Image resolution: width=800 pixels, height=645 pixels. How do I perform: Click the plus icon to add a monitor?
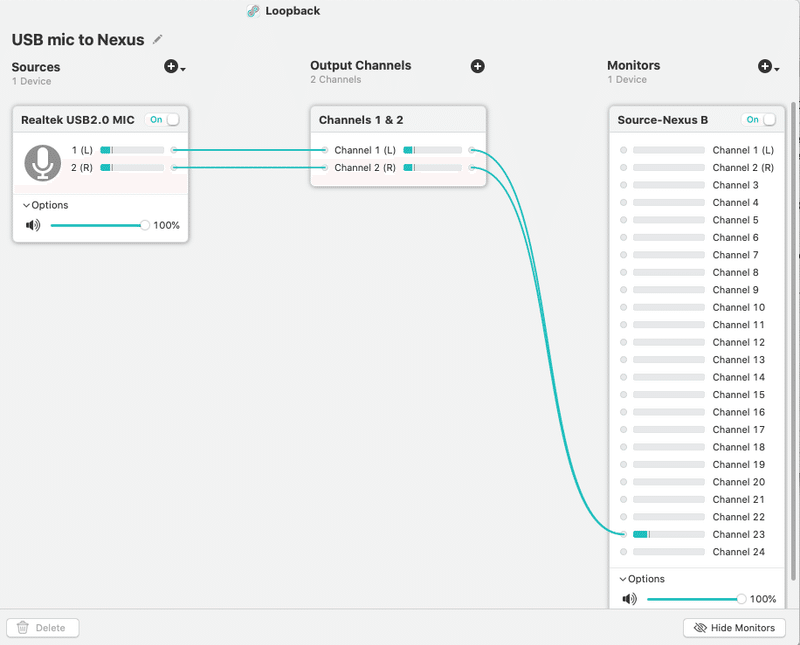[x=764, y=67]
